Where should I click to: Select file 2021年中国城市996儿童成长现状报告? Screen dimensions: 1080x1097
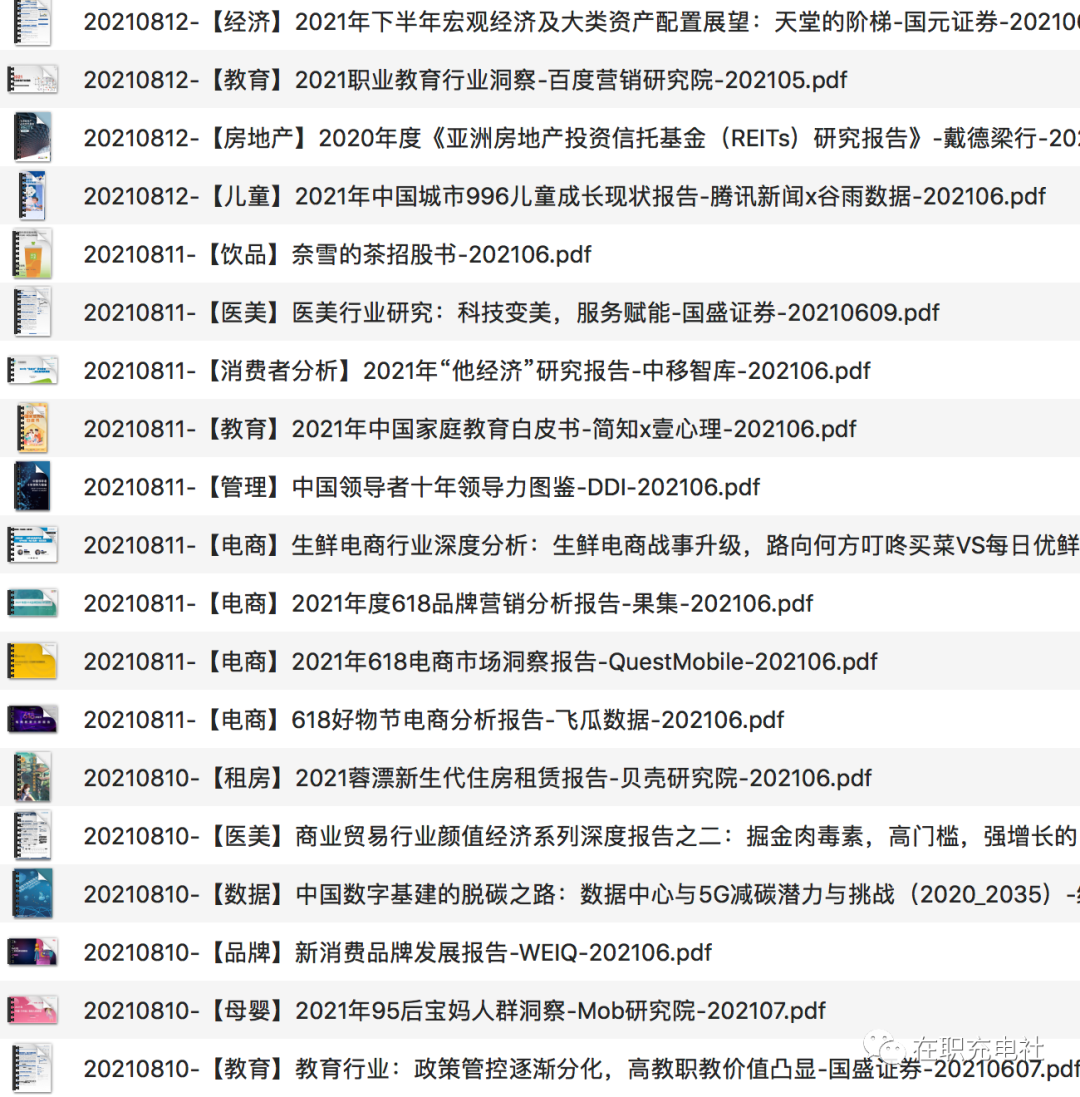[564, 197]
